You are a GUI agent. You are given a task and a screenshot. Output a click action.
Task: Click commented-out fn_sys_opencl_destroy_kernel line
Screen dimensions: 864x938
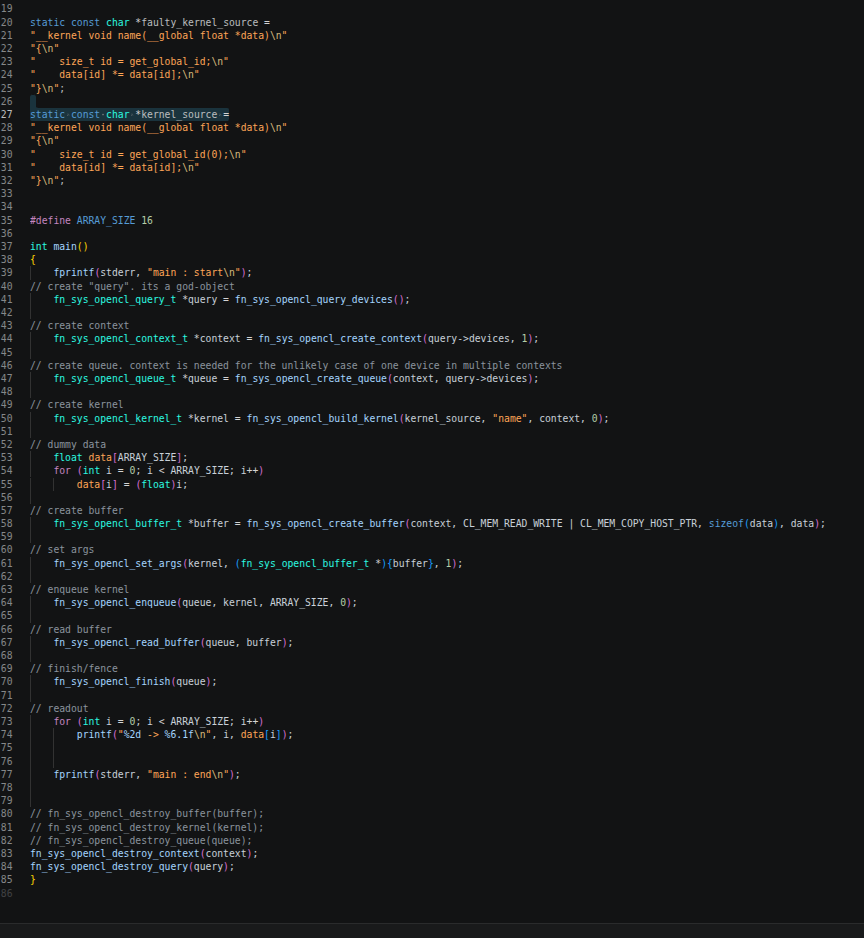[x=147, y=828]
